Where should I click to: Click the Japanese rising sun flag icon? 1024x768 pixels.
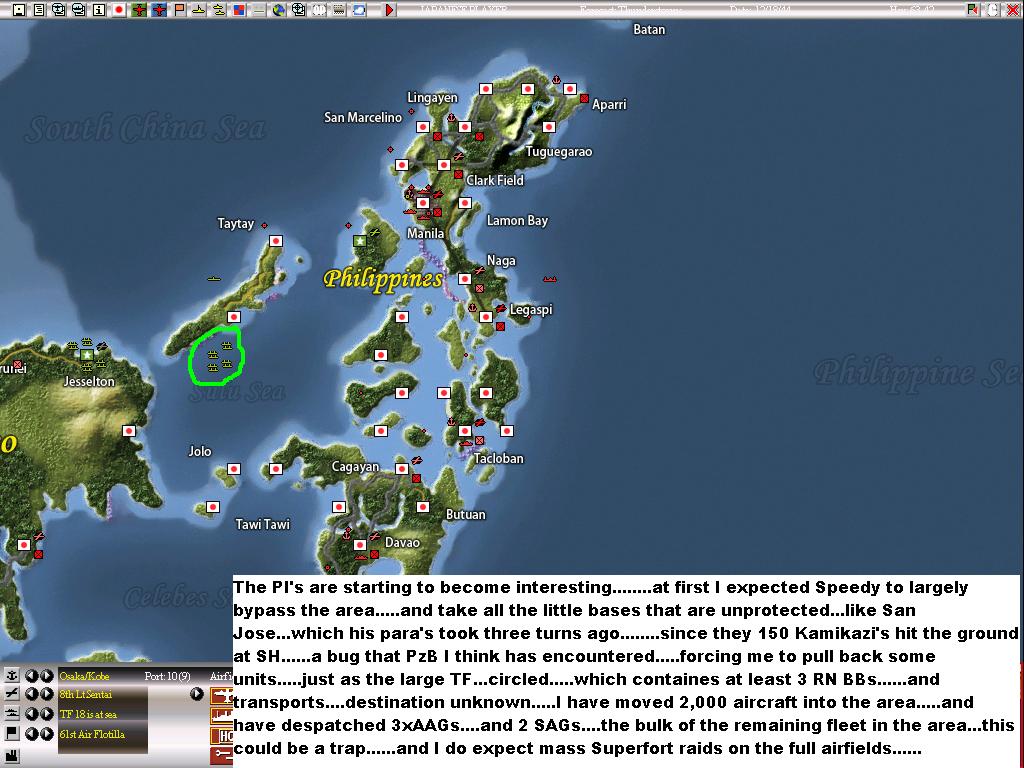119,10
